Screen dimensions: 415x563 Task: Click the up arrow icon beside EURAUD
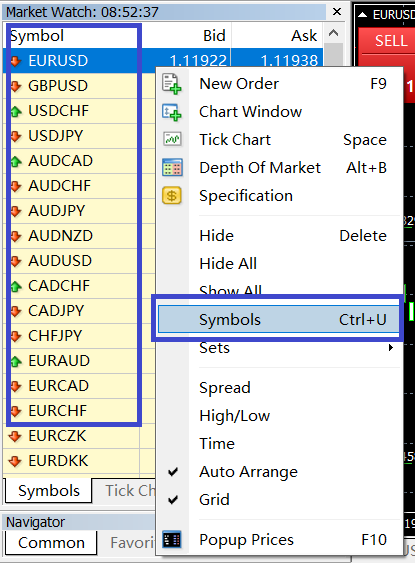[15, 361]
